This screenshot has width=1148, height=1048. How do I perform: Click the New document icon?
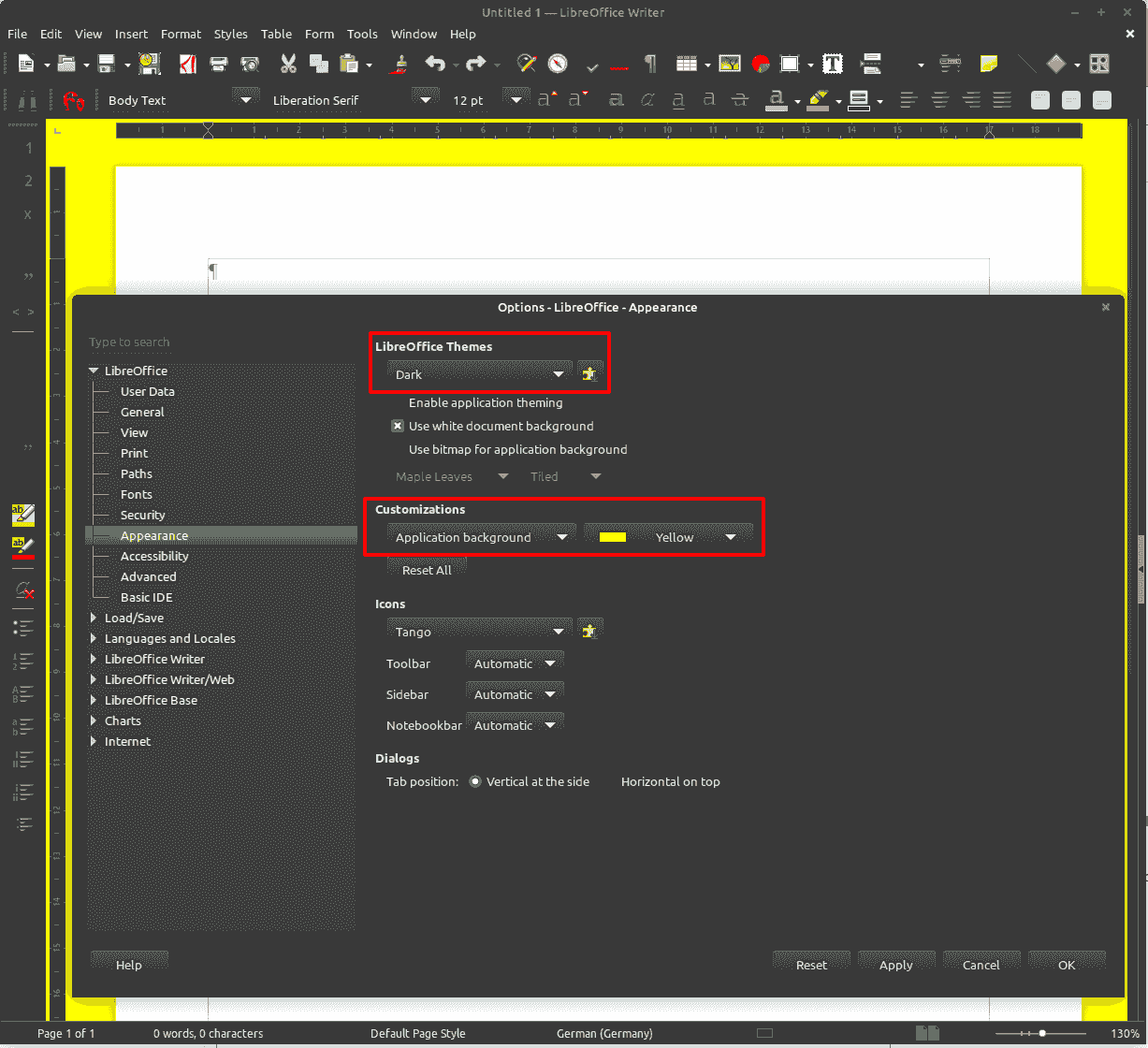[x=26, y=64]
